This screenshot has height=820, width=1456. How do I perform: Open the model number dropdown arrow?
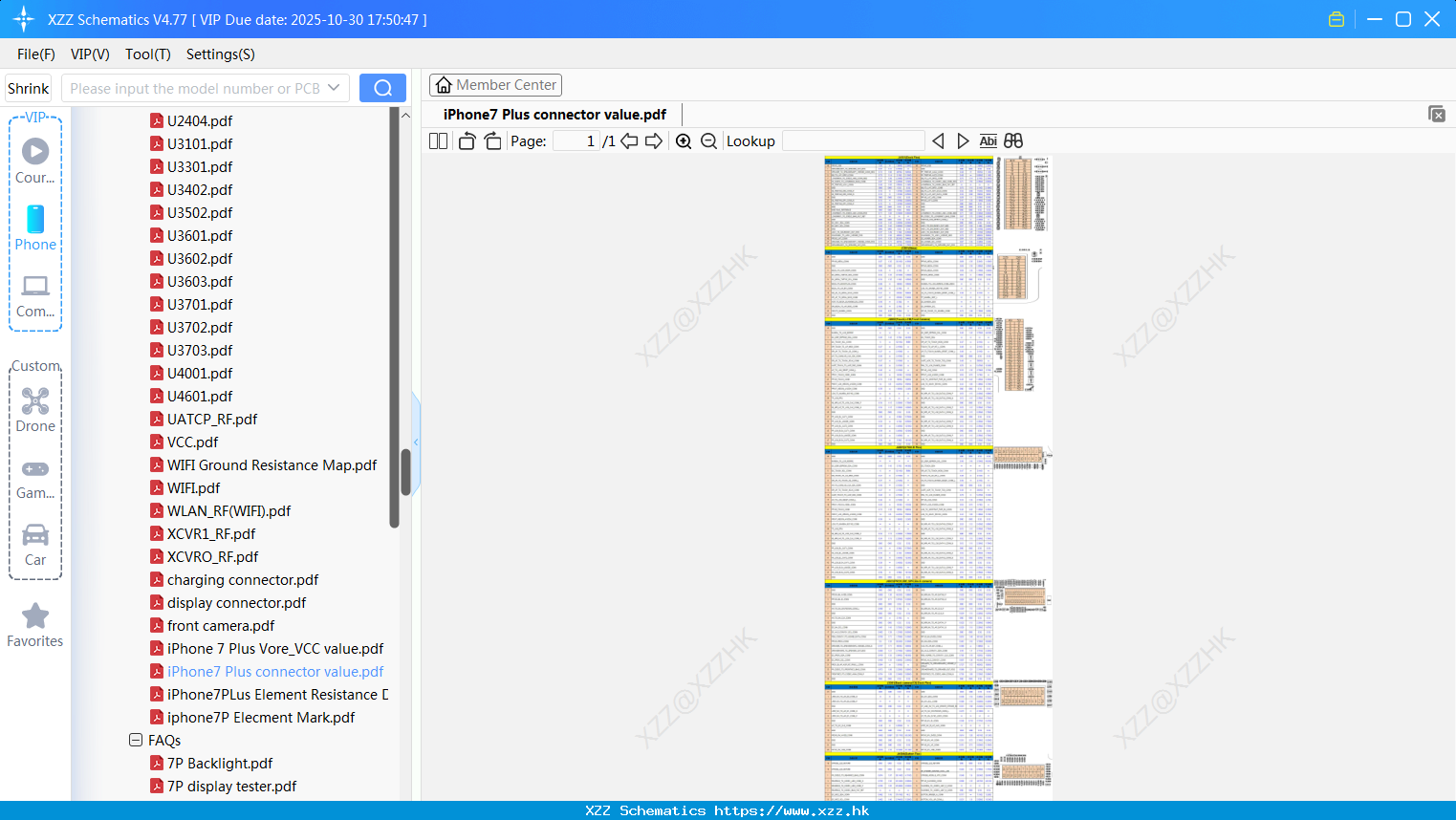coord(334,88)
